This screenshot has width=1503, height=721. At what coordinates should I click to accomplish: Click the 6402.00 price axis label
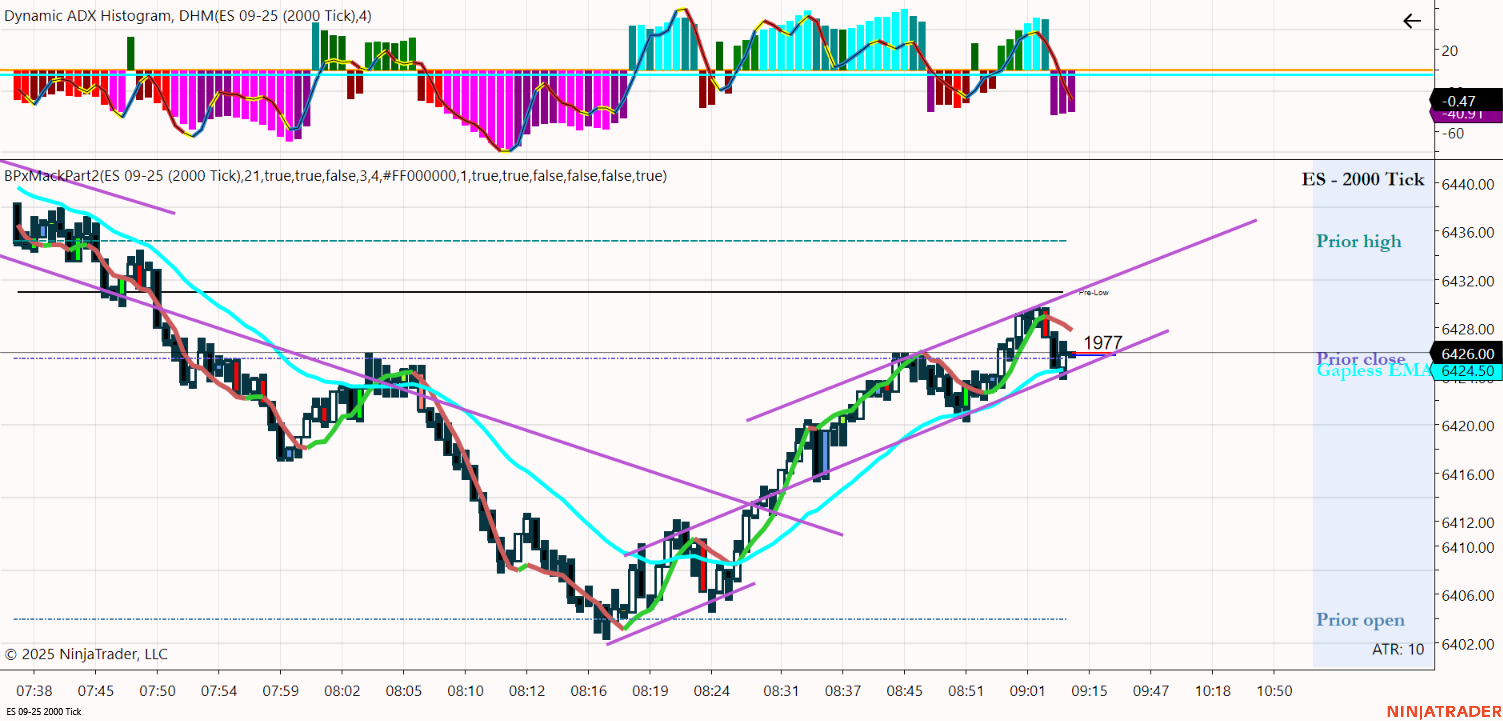pyautogui.click(x=1468, y=643)
